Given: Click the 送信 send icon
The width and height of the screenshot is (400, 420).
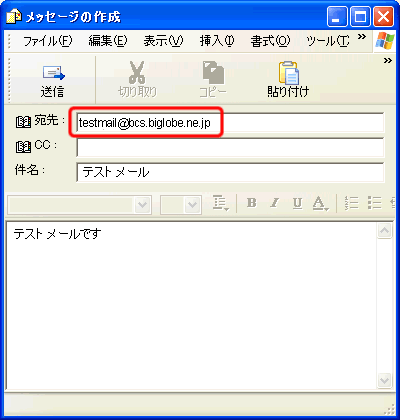Looking at the screenshot, I should point(53,73).
